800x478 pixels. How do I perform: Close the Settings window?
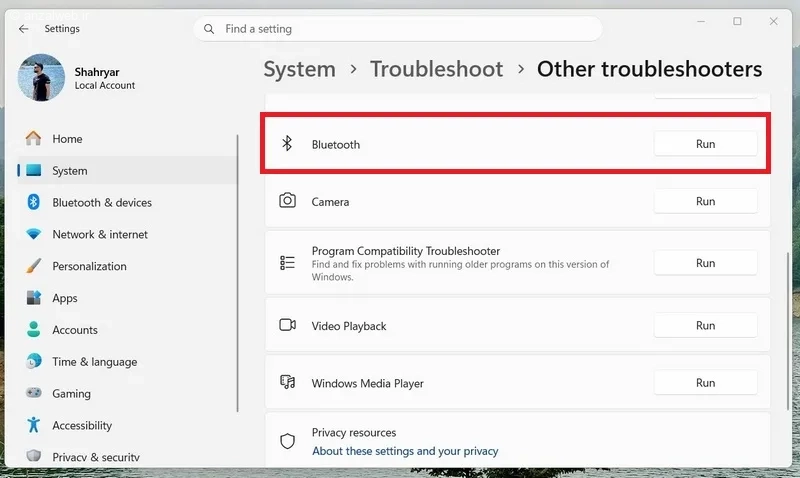pos(773,21)
